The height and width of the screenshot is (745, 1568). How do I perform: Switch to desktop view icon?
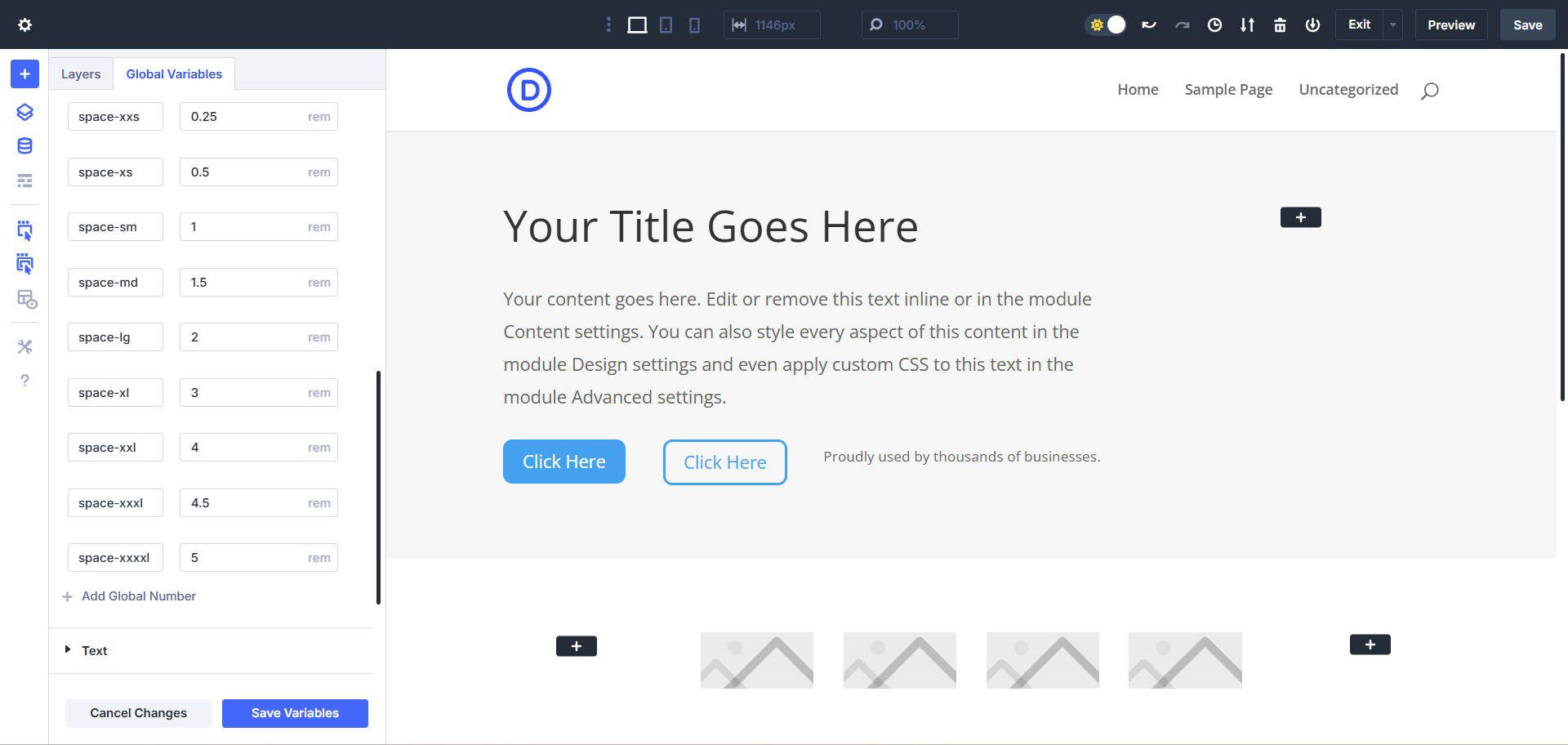(x=637, y=25)
